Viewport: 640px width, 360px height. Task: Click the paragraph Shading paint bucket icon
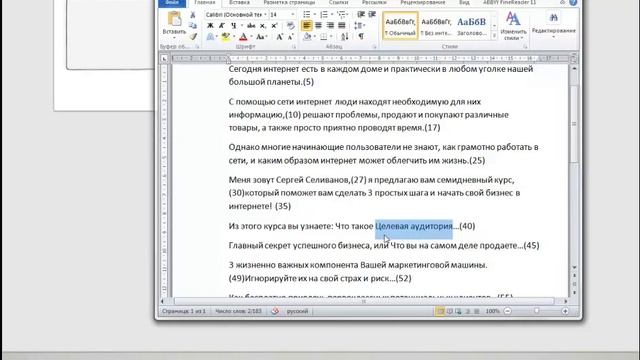coord(307,37)
